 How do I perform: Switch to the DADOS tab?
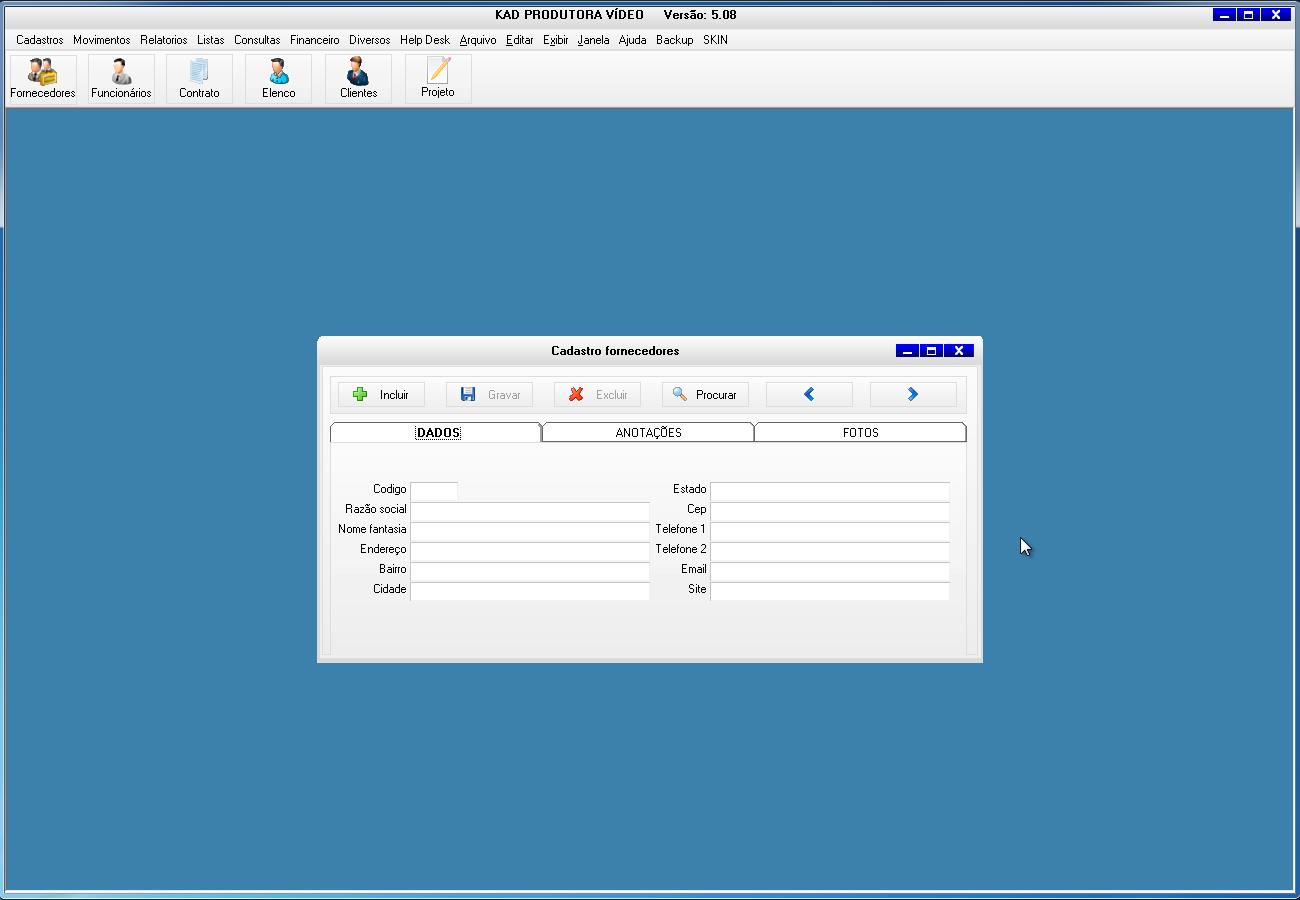pyautogui.click(x=437, y=433)
